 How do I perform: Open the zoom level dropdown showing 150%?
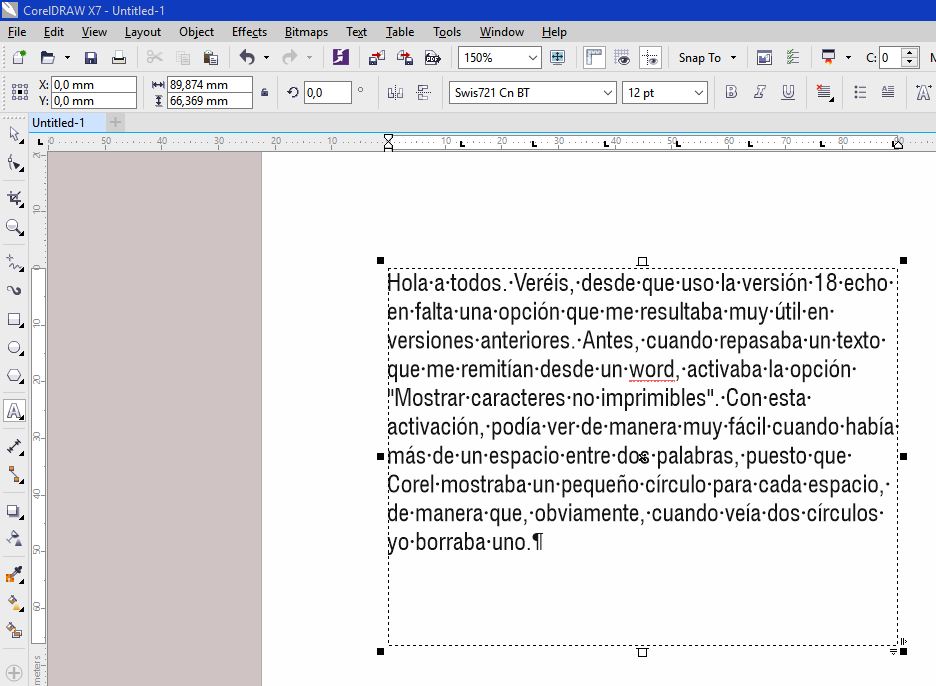pos(532,58)
